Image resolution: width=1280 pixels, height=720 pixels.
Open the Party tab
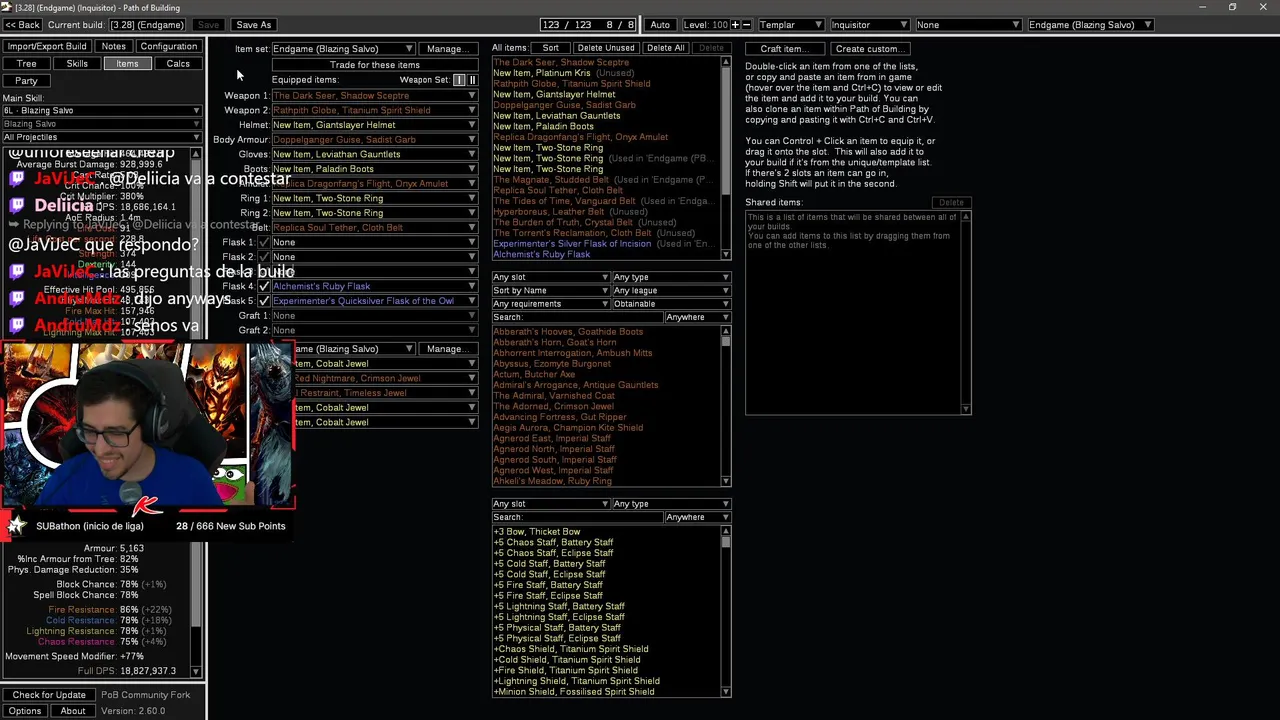click(x=26, y=81)
